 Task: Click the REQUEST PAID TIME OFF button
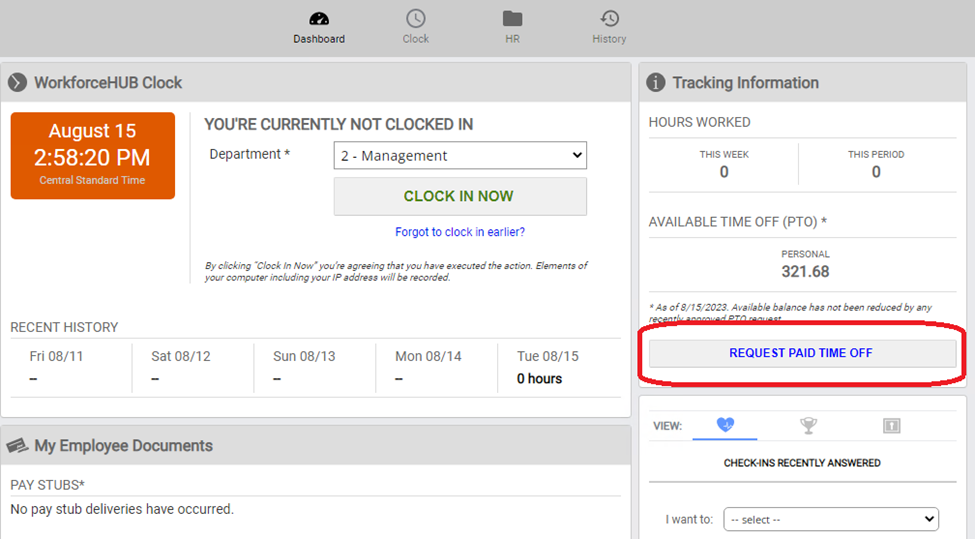coord(802,353)
